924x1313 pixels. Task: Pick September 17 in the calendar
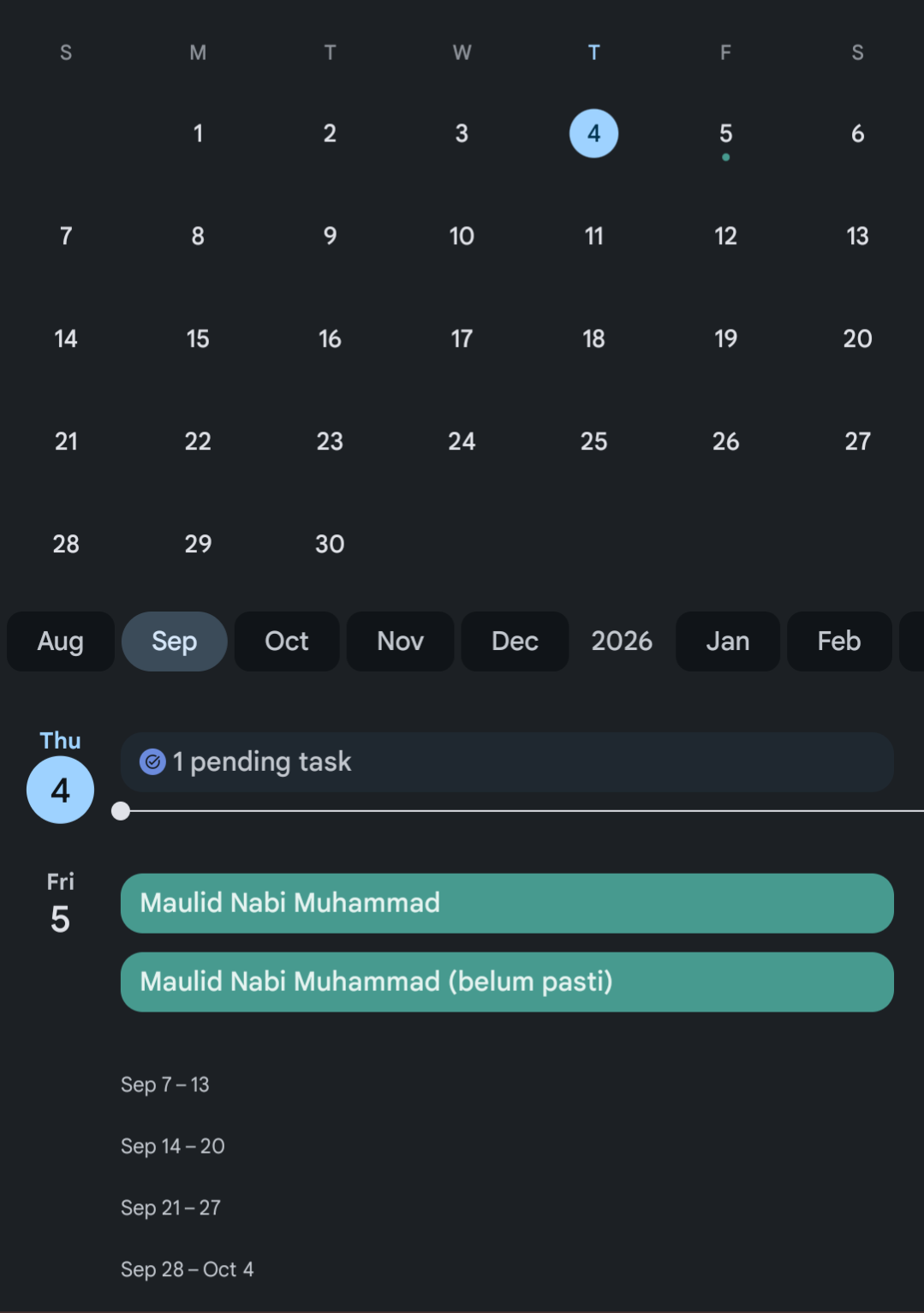462,339
